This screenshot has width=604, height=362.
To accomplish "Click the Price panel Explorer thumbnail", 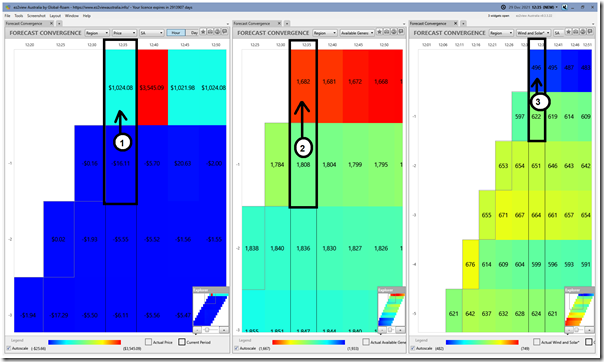I will [210, 310].
